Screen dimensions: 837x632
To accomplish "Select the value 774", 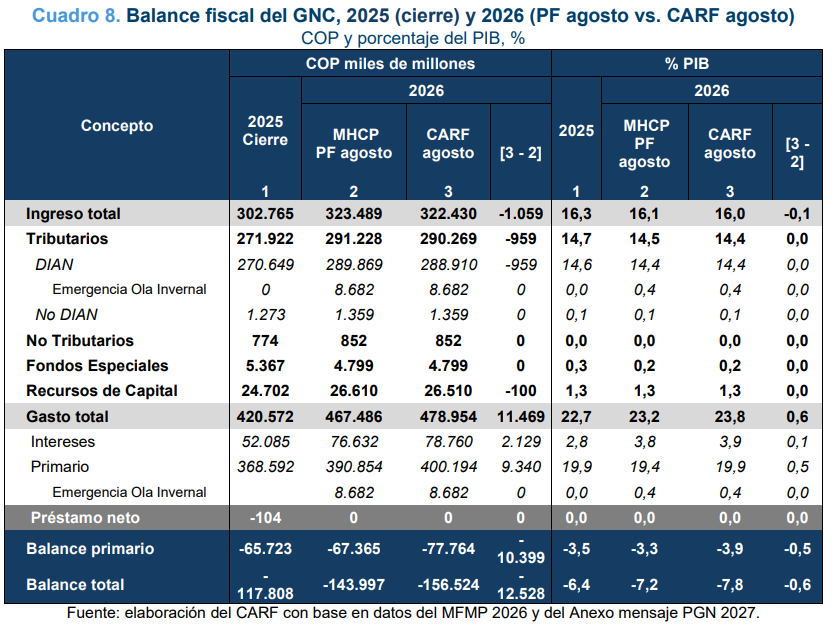I will point(265,341).
